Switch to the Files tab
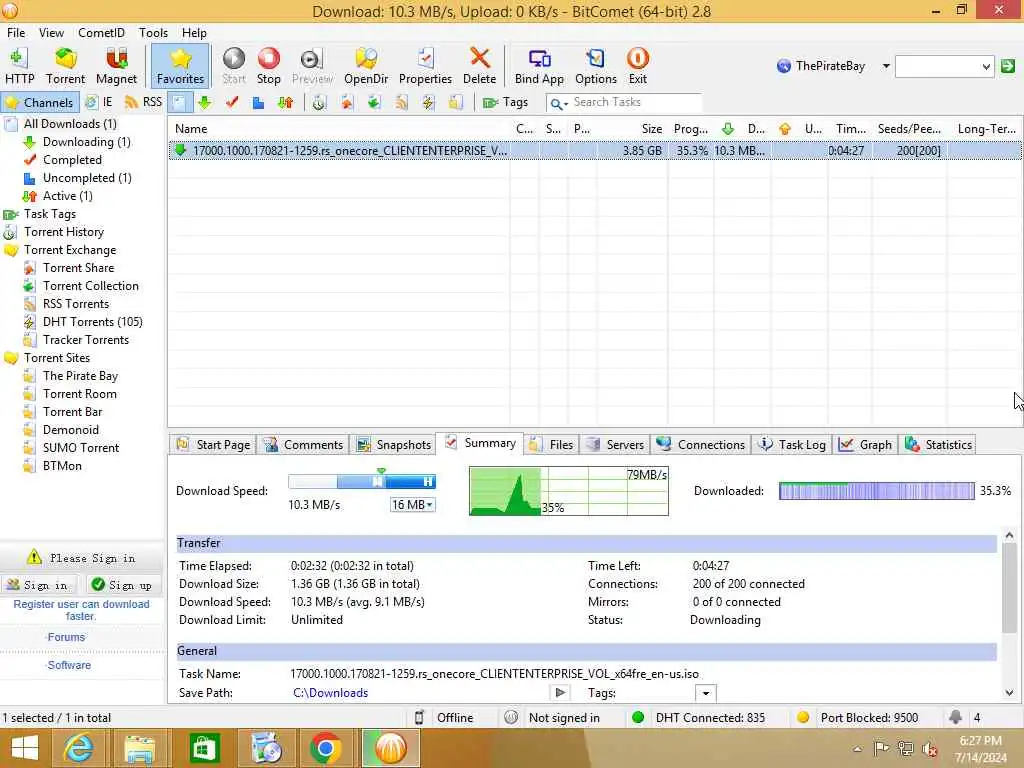1024x768 pixels. 551,445
